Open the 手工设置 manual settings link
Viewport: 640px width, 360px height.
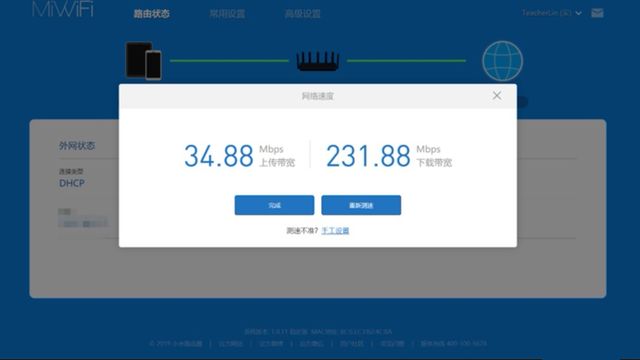[x=335, y=231]
